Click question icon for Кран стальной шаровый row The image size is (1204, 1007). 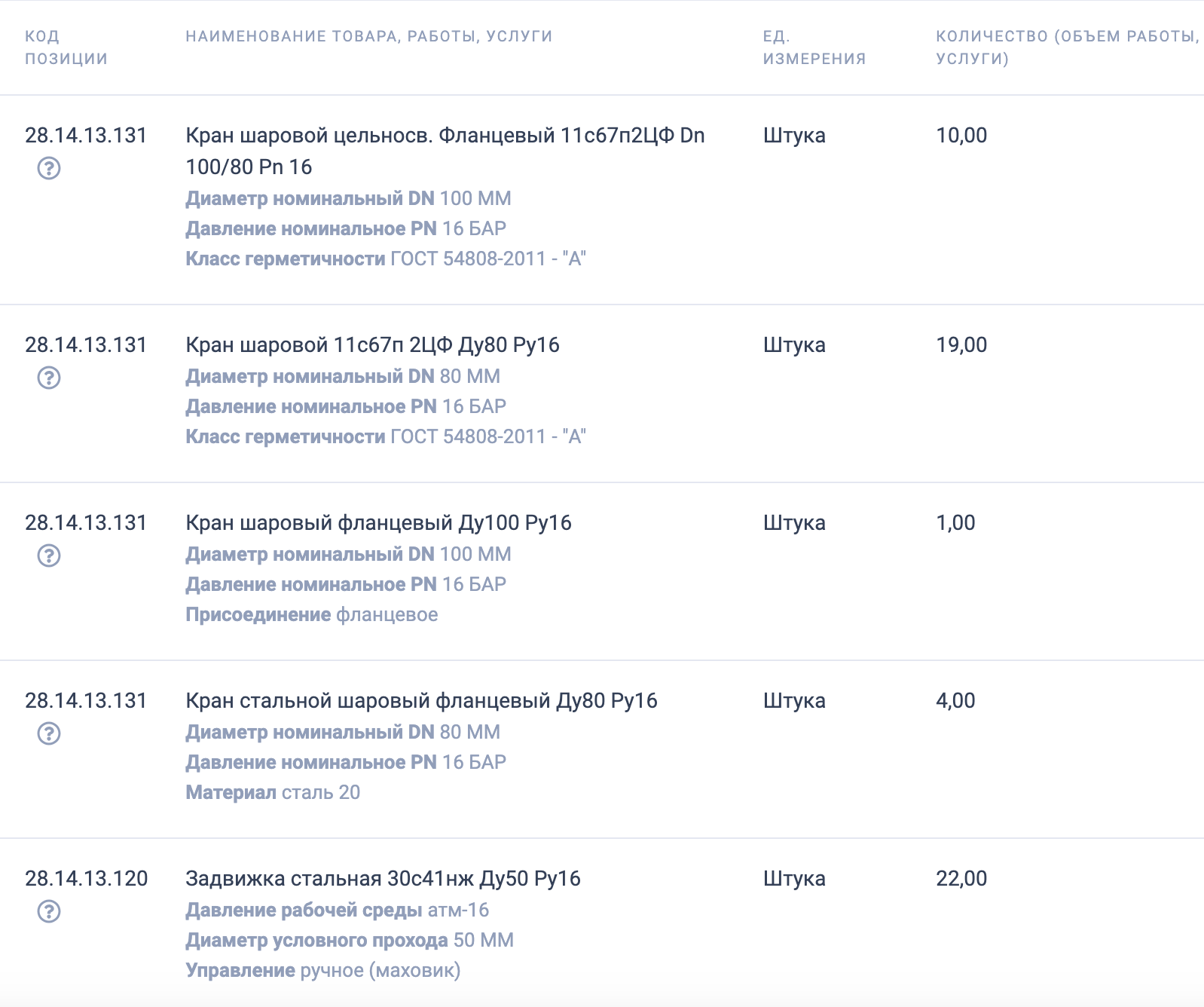click(x=49, y=733)
